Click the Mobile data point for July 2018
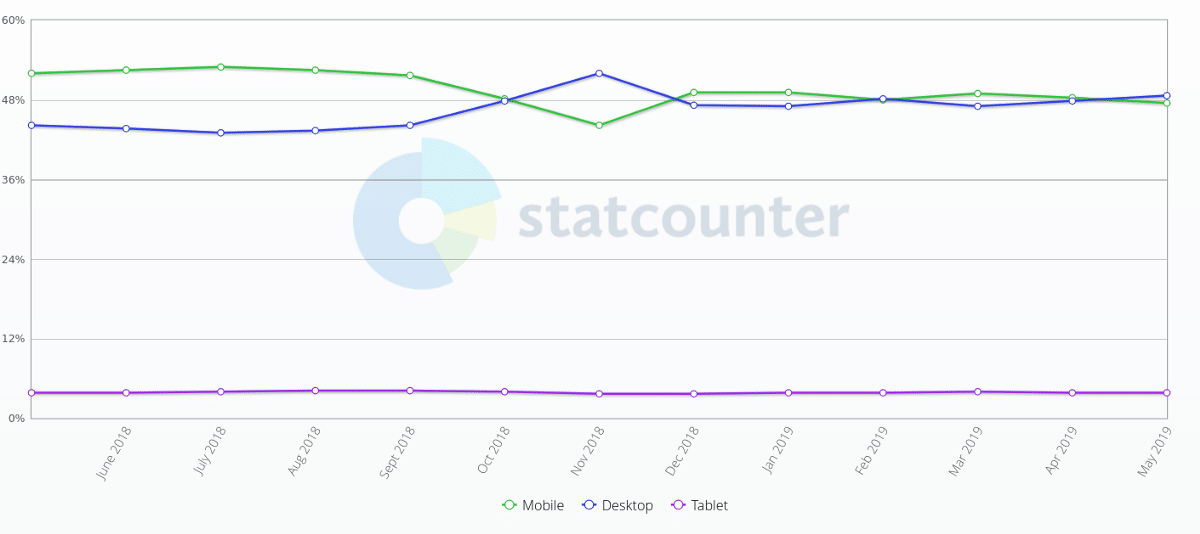The width and height of the screenshot is (1200, 534). 220,67
